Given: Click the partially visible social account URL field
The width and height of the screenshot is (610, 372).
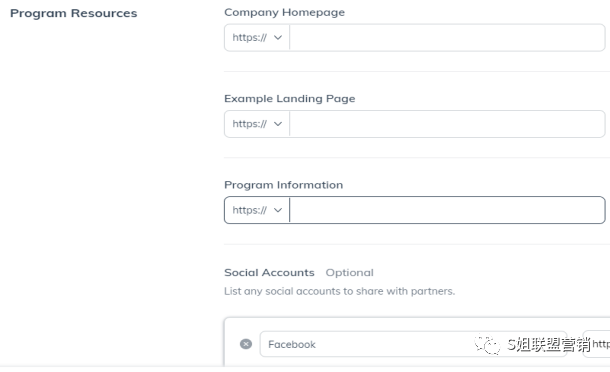Looking at the screenshot, I should click(x=596, y=344).
